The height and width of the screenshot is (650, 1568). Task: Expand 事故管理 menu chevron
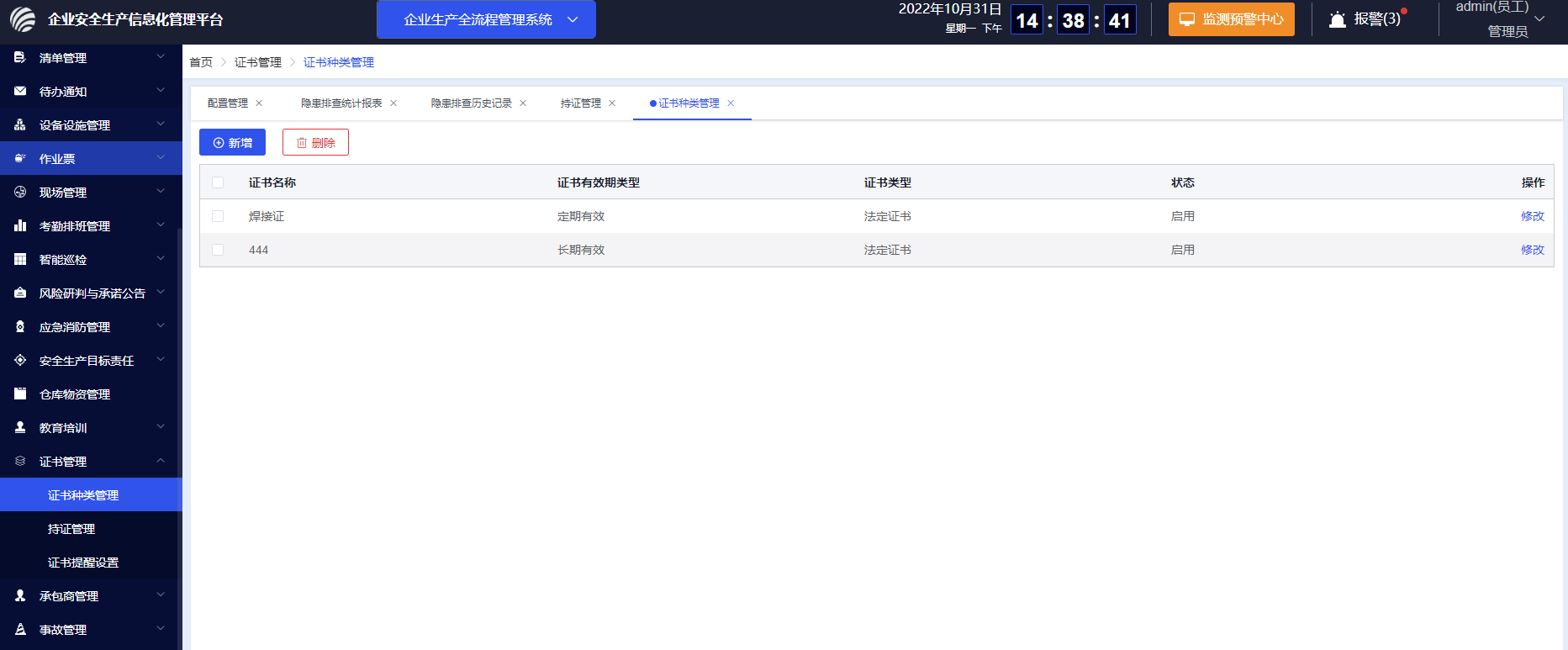click(161, 629)
